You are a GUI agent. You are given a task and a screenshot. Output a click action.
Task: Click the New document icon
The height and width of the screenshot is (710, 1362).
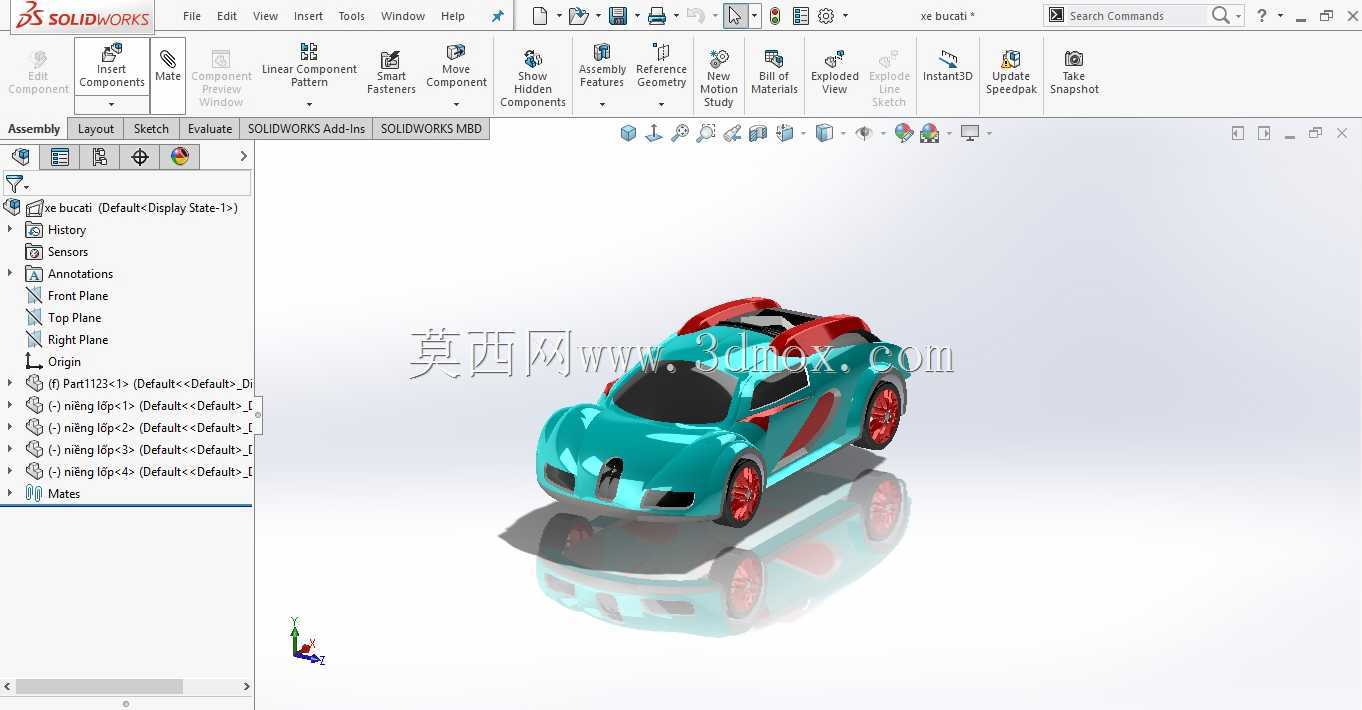[540, 16]
